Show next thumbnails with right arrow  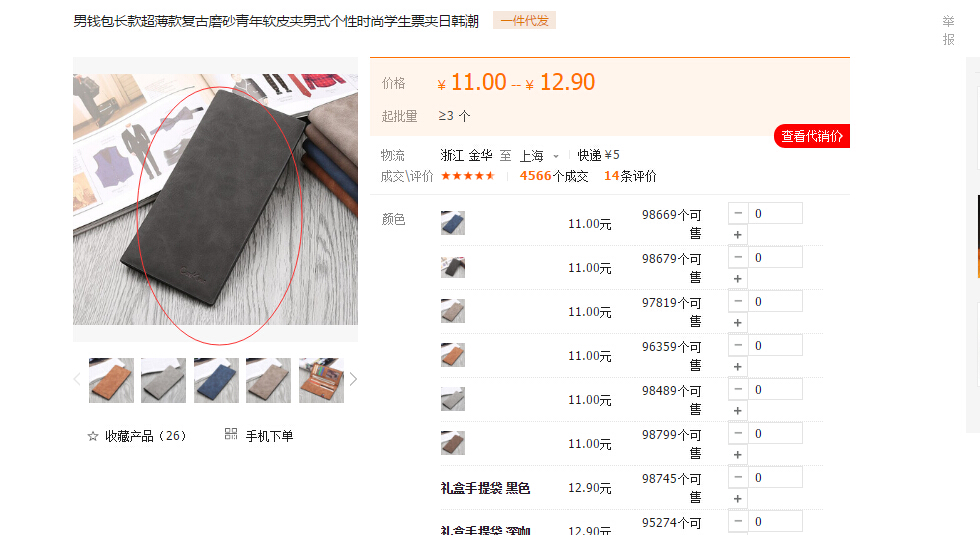pyautogui.click(x=353, y=379)
